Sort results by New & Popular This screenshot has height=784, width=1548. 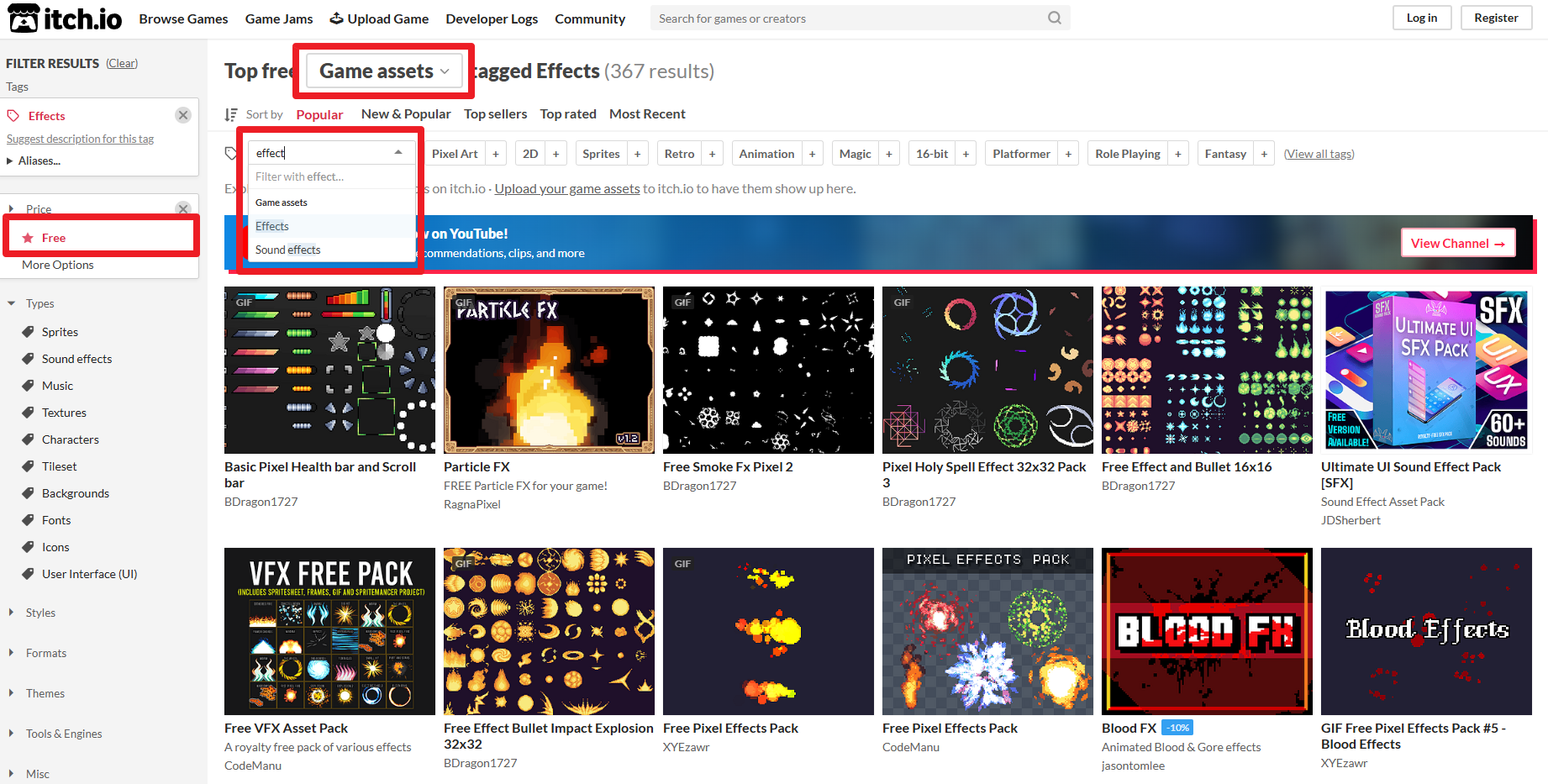[x=406, y=113]
